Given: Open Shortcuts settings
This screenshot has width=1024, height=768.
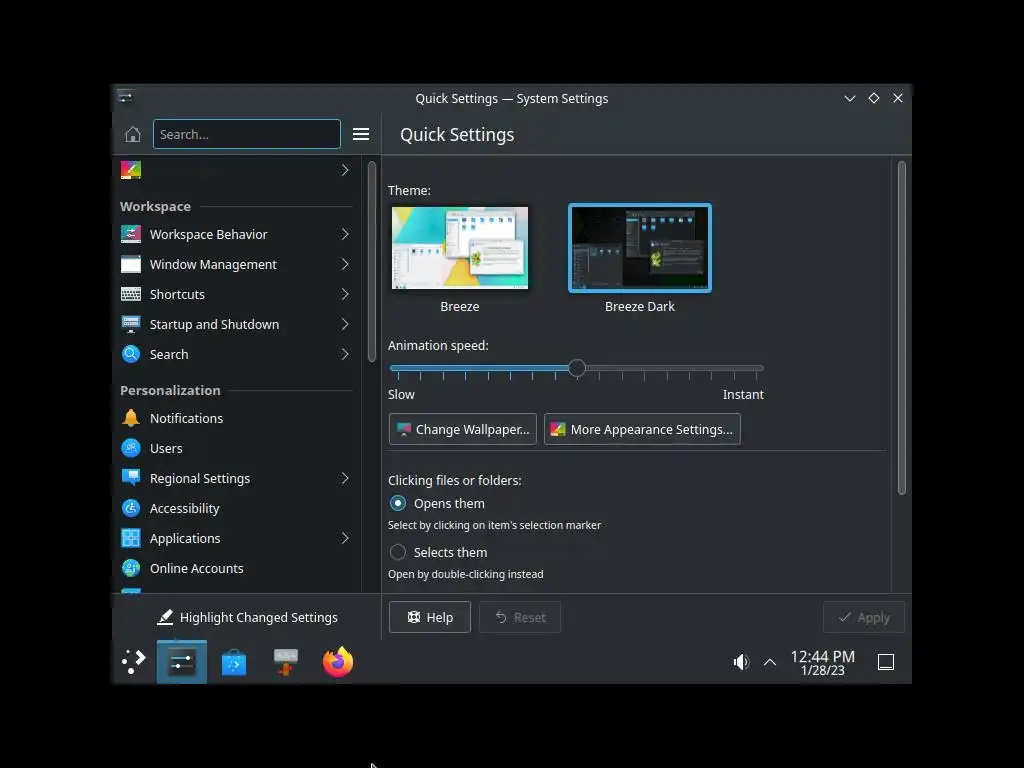Looking at the screenshot, I should coord(236,294).
